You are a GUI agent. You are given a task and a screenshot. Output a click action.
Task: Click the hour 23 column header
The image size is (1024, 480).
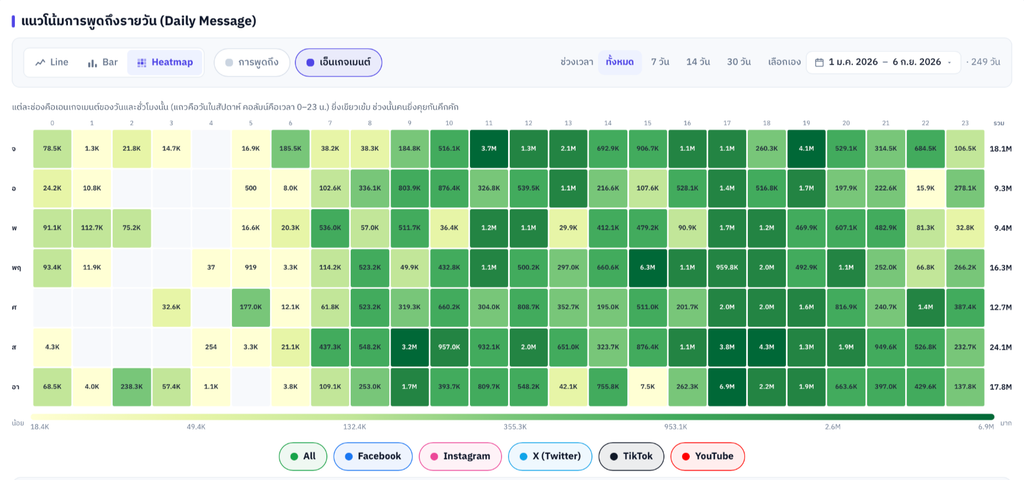tap(966, 123)
